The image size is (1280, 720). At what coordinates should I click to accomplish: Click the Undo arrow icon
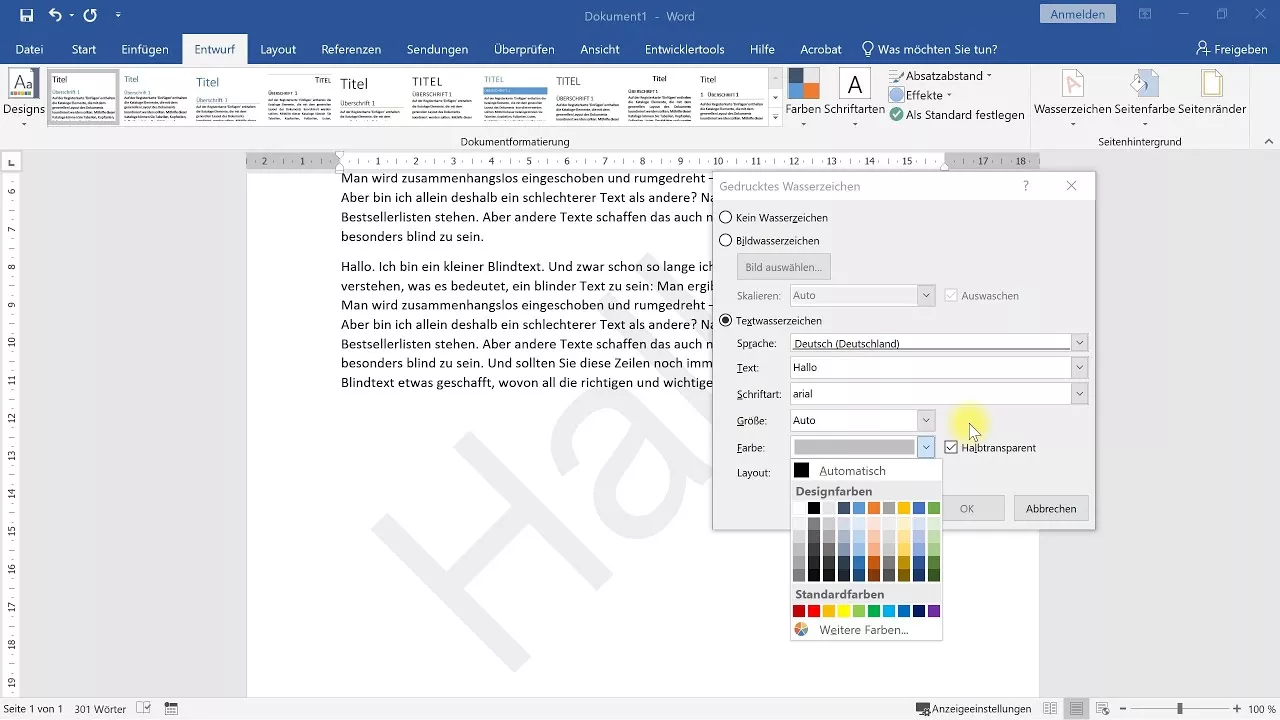coord(55,15)
